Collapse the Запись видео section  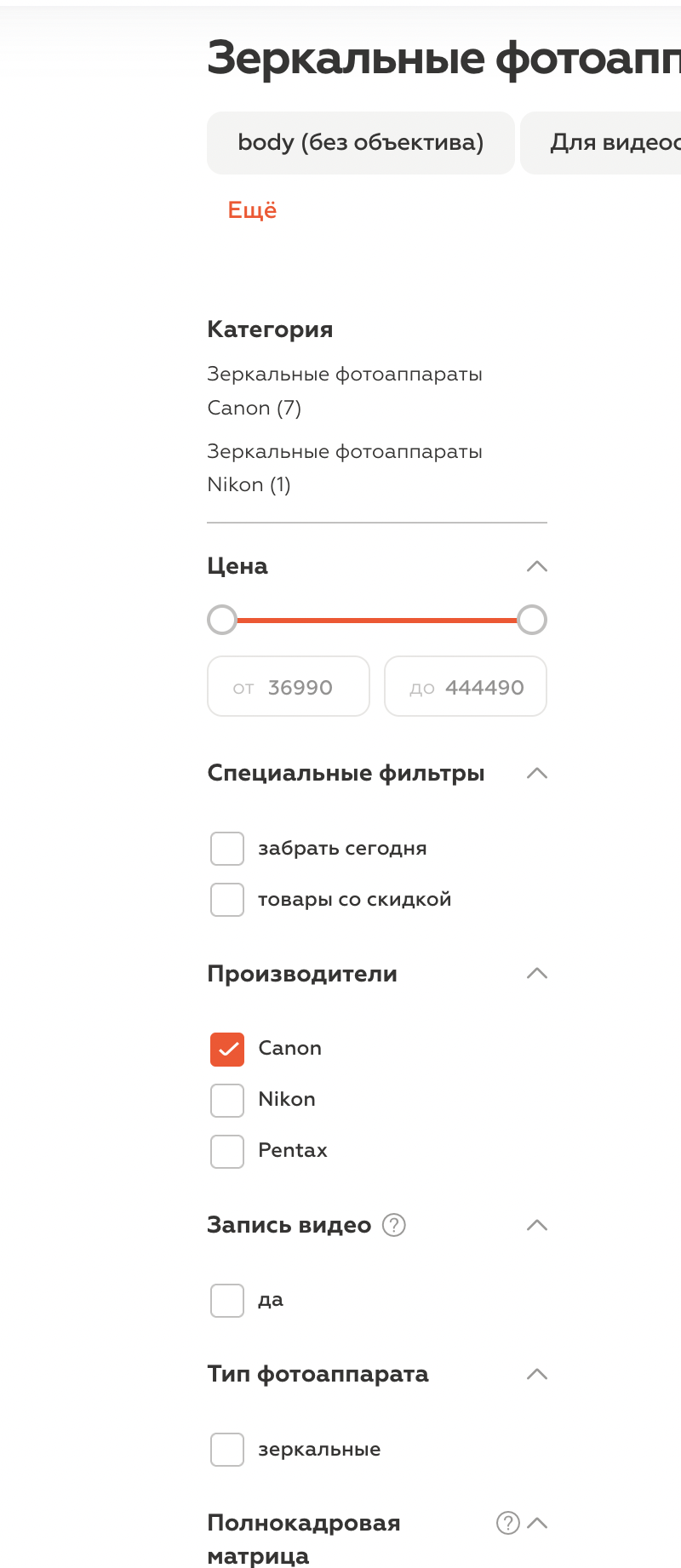click(x=537, y=1226)
